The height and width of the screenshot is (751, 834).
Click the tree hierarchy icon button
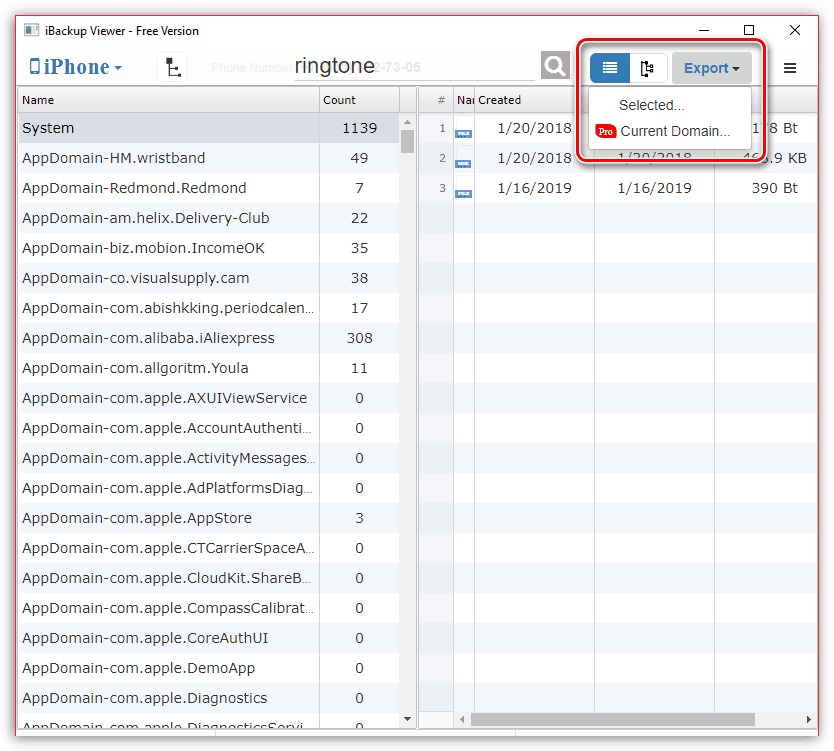172,67
